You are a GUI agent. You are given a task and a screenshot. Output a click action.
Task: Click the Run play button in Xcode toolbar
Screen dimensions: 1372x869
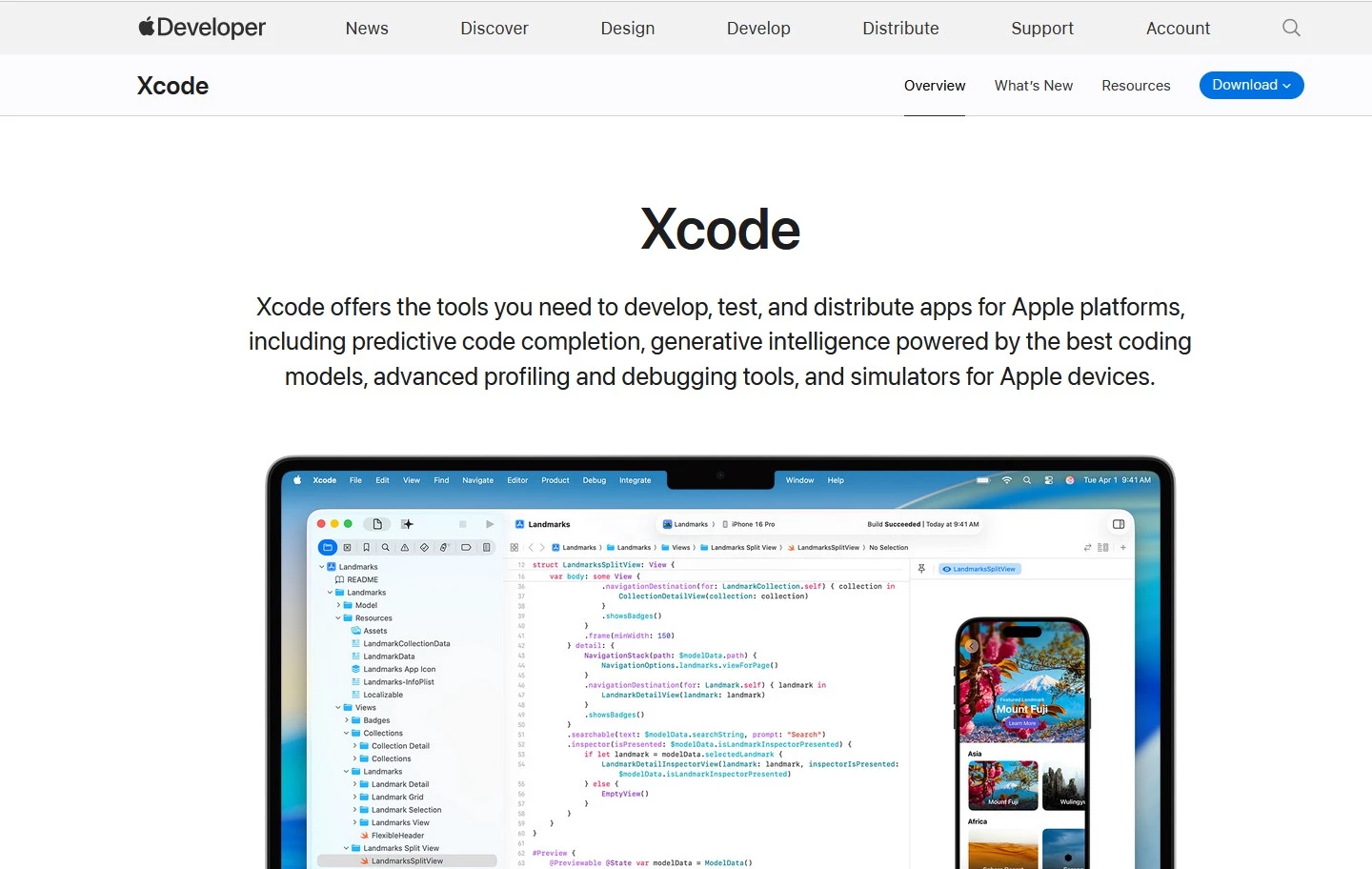point(490,524)
